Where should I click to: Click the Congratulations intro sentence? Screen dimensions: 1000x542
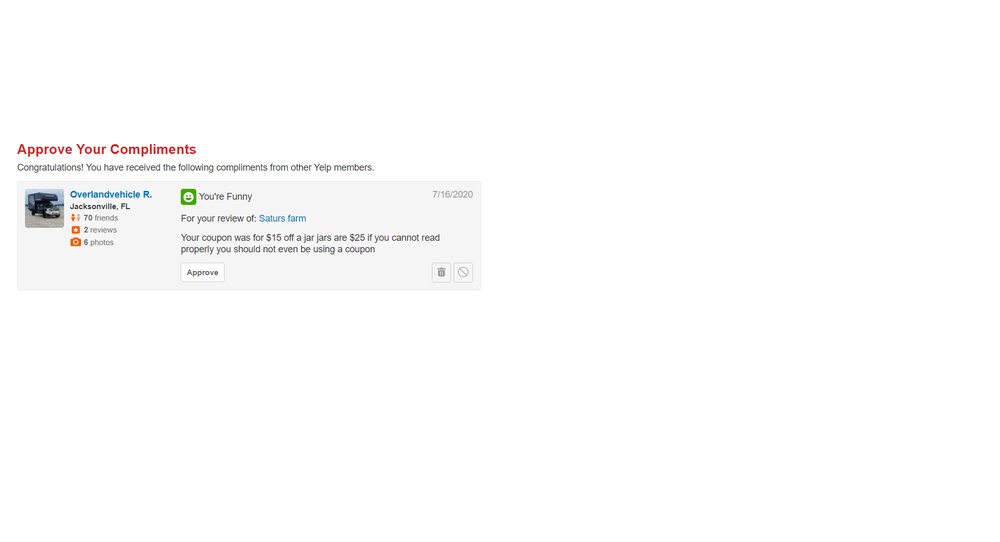coord(195,167)
